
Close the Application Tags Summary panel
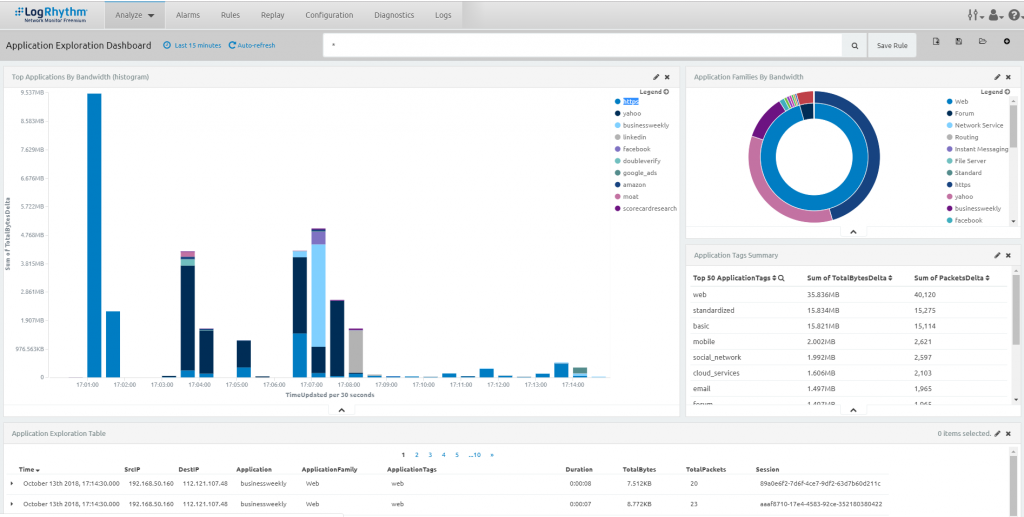point(1008,255)
